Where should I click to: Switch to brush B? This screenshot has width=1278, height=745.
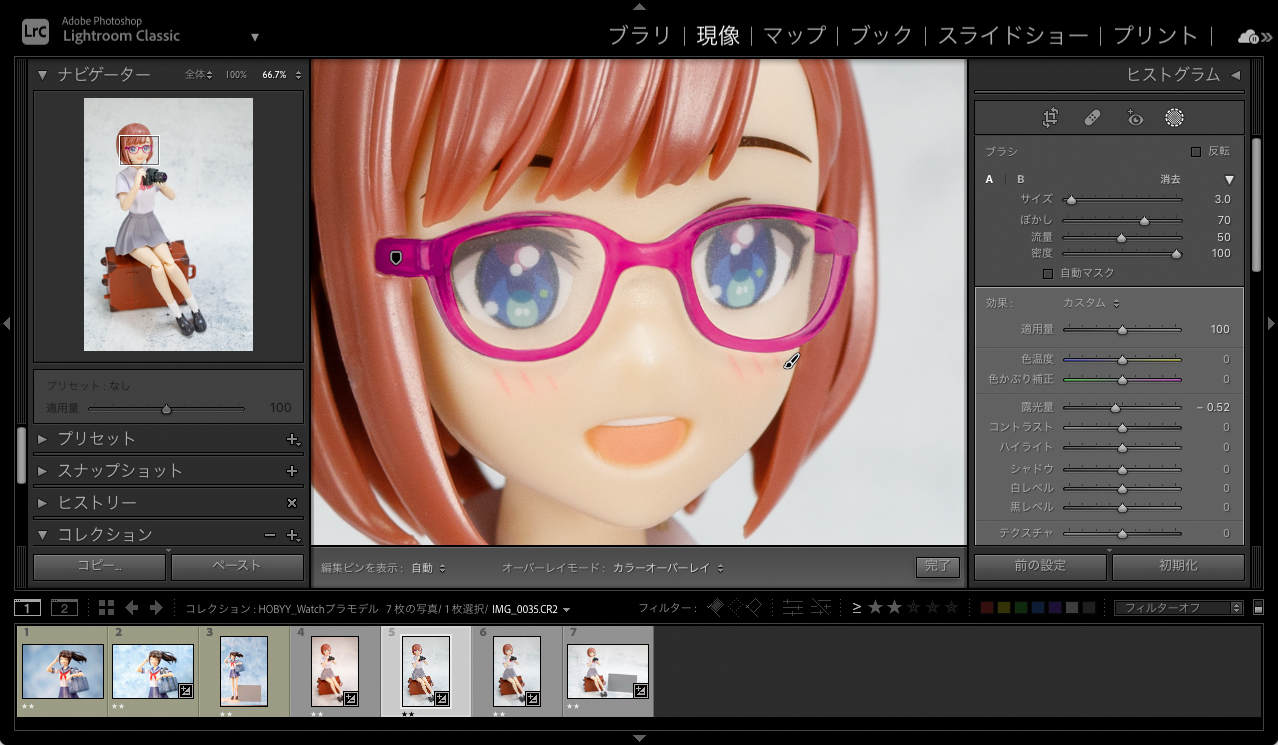1021,179
